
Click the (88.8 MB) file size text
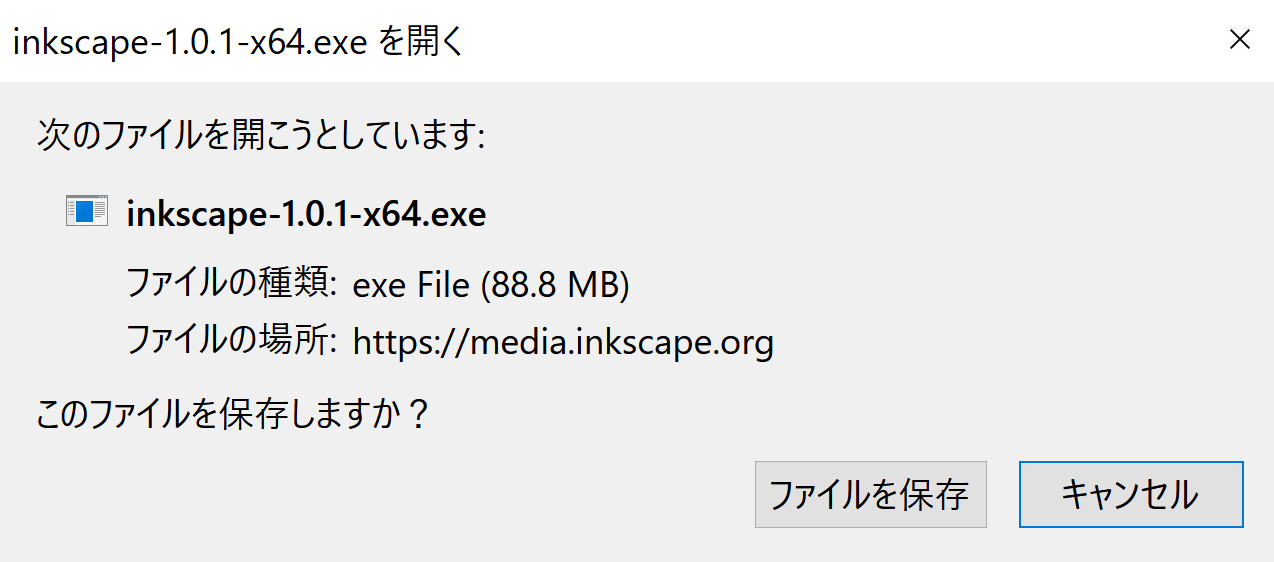click(x=555, y=286)
